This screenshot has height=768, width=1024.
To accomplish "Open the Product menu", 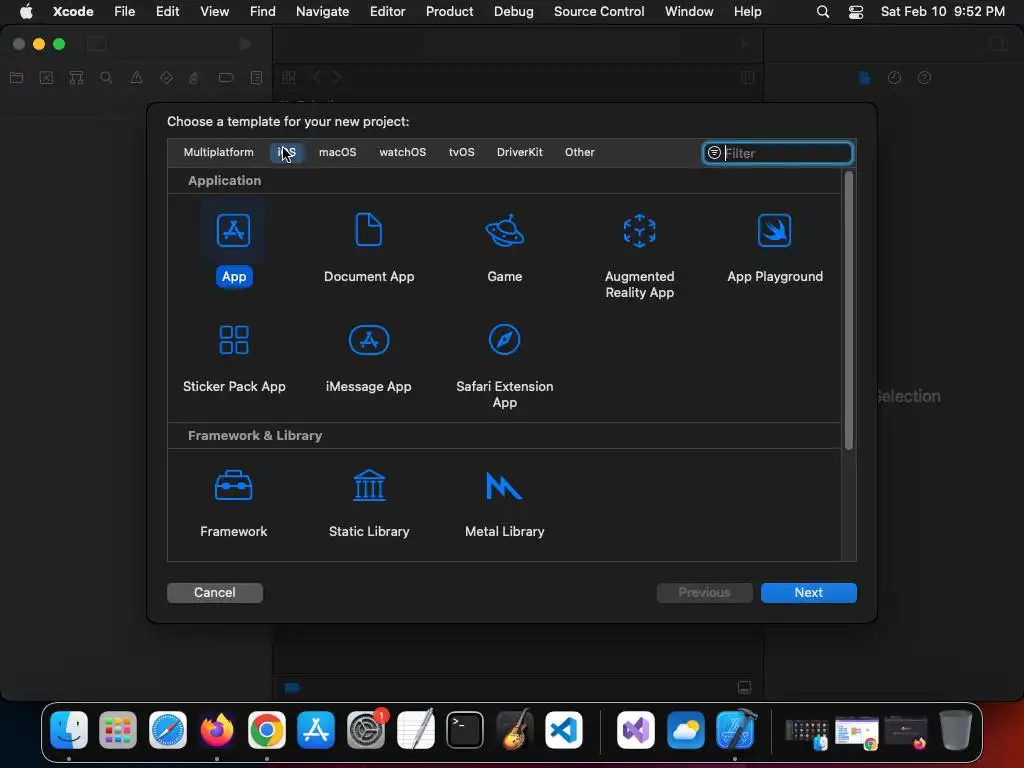I will 449,12.
